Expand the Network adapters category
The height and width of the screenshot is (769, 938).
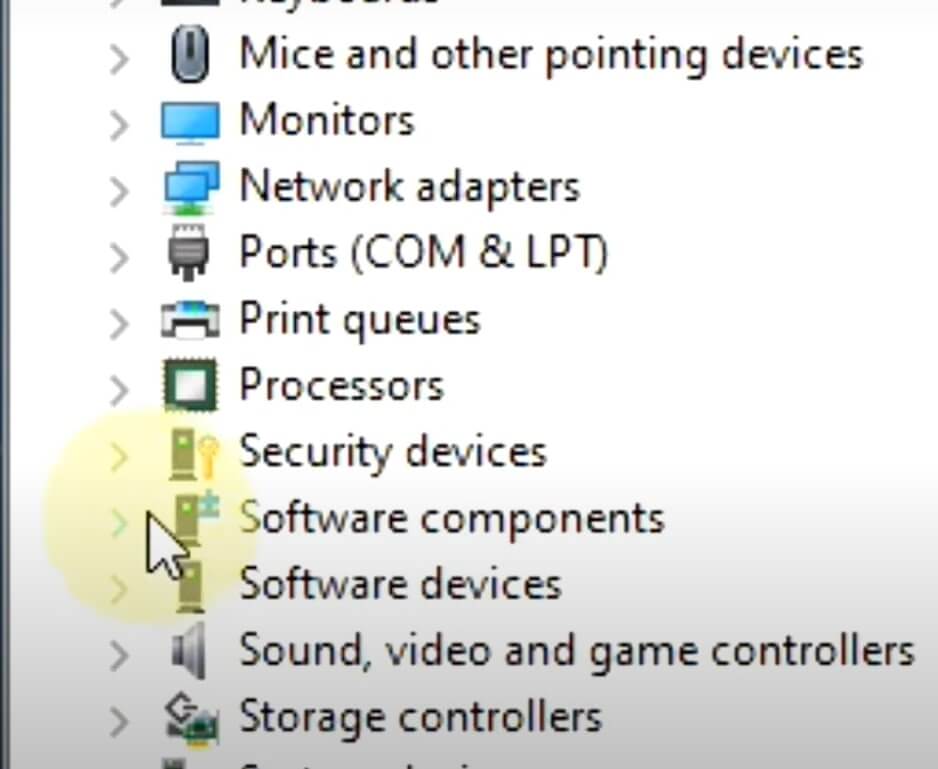(118, 186)
